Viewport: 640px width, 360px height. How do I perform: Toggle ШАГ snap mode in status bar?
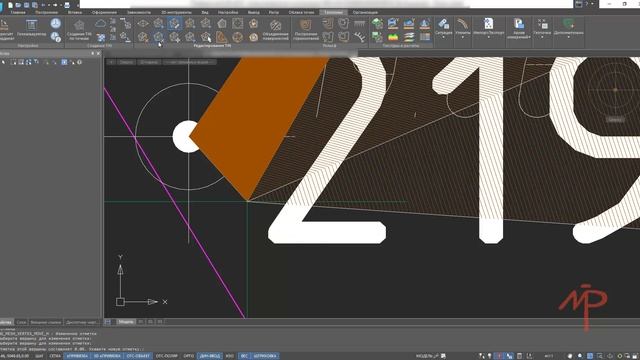[x=39, y=356]
